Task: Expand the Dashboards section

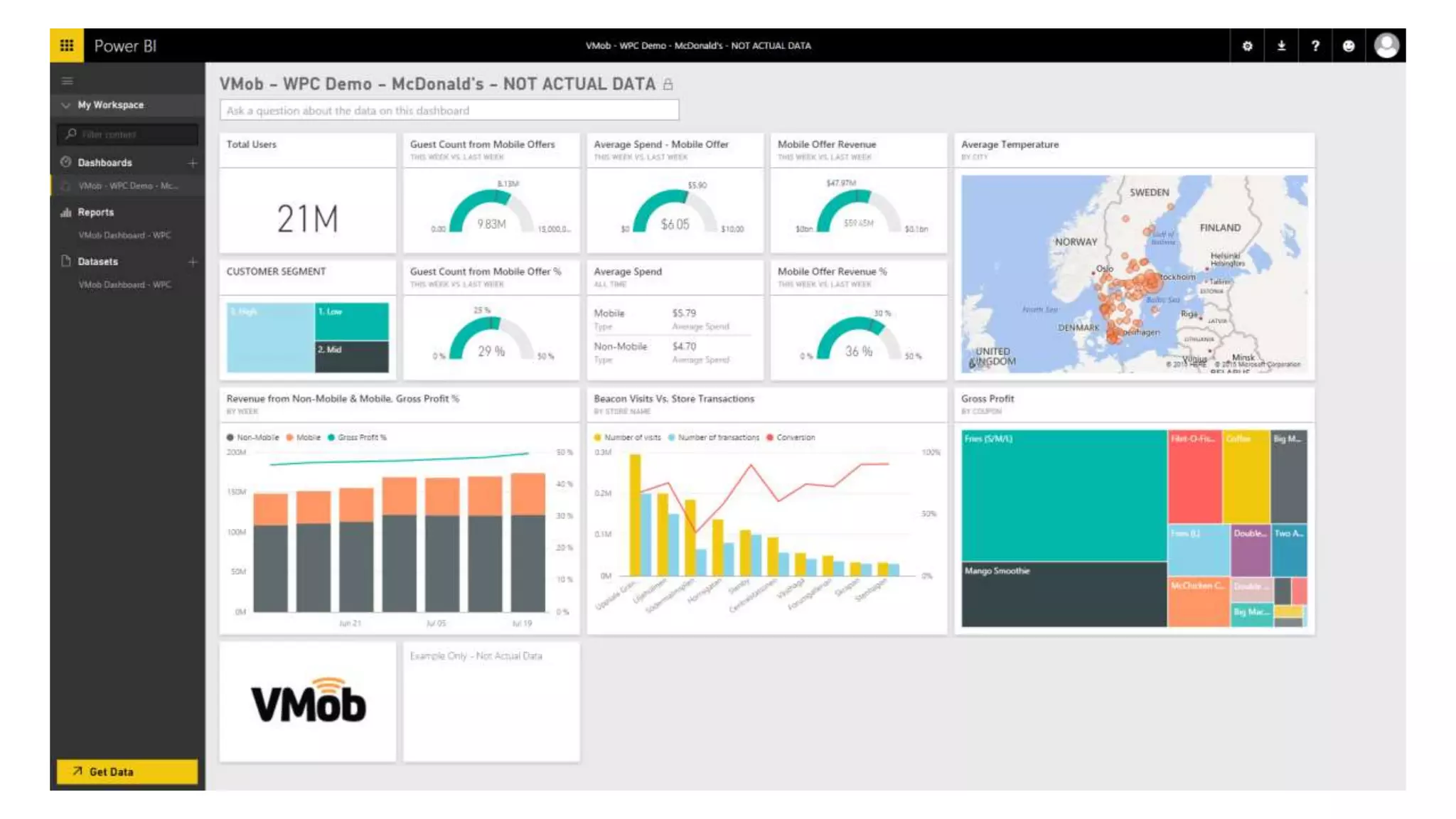Action: pyautogui.click(x=105, y=163)
